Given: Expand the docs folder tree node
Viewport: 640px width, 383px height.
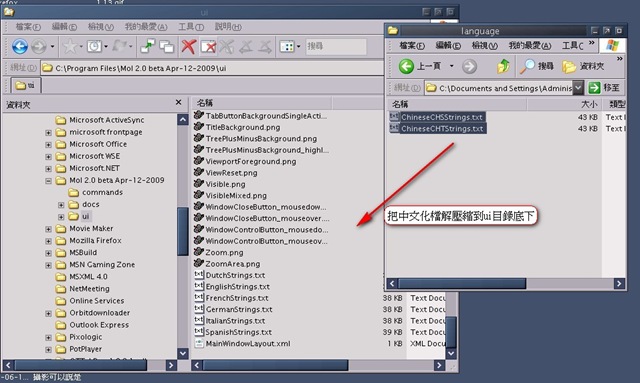Looking at the screenshot, I should point(61,205).
